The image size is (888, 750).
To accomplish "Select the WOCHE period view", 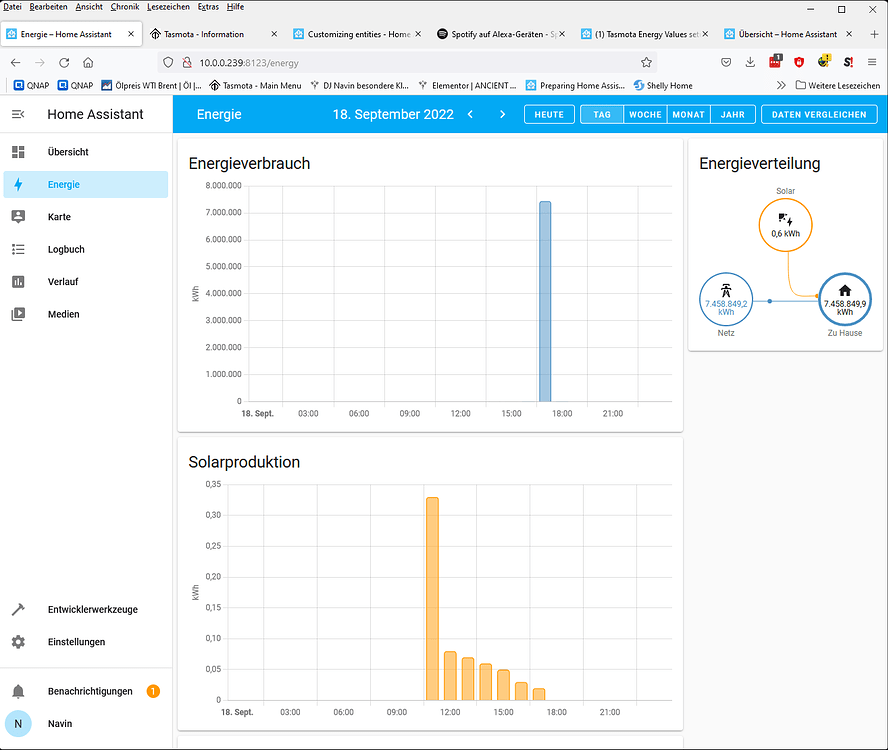I will coord(645,114).
